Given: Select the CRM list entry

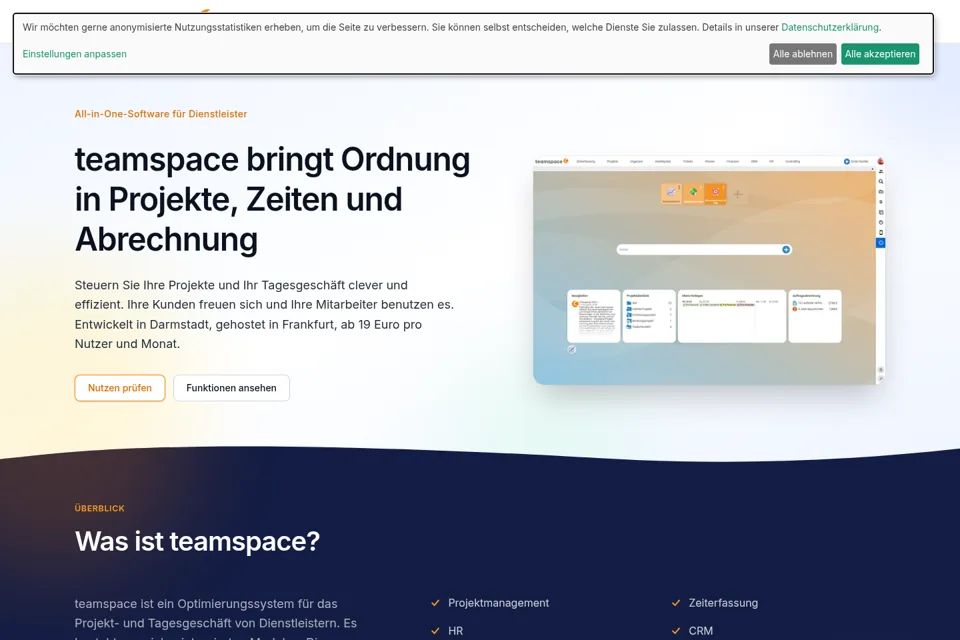Looking at the screenshot, I should (700, 631).
